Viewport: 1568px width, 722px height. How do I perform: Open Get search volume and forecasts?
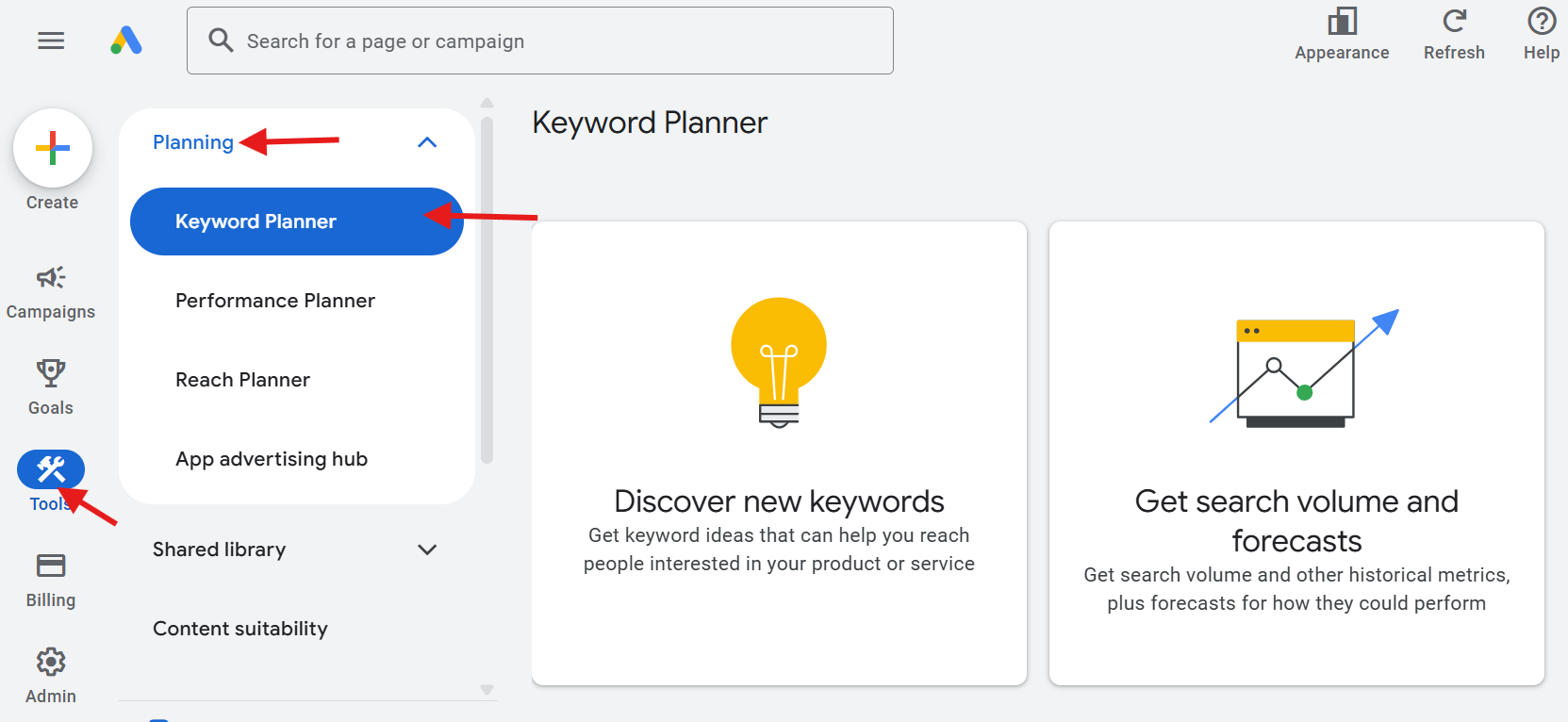tap(1296, 452)
